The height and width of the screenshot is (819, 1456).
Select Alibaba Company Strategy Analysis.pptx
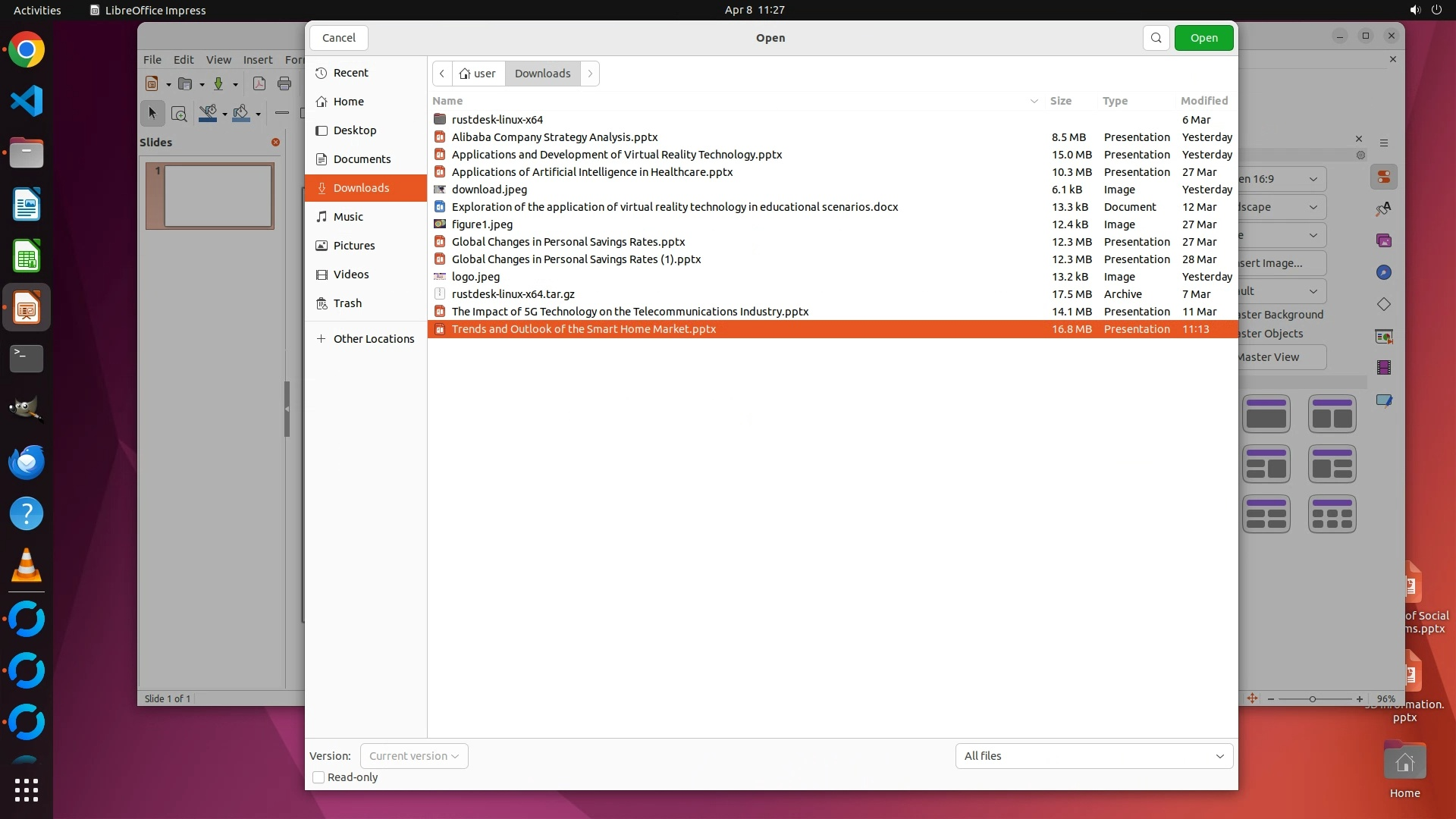[554, 137]
